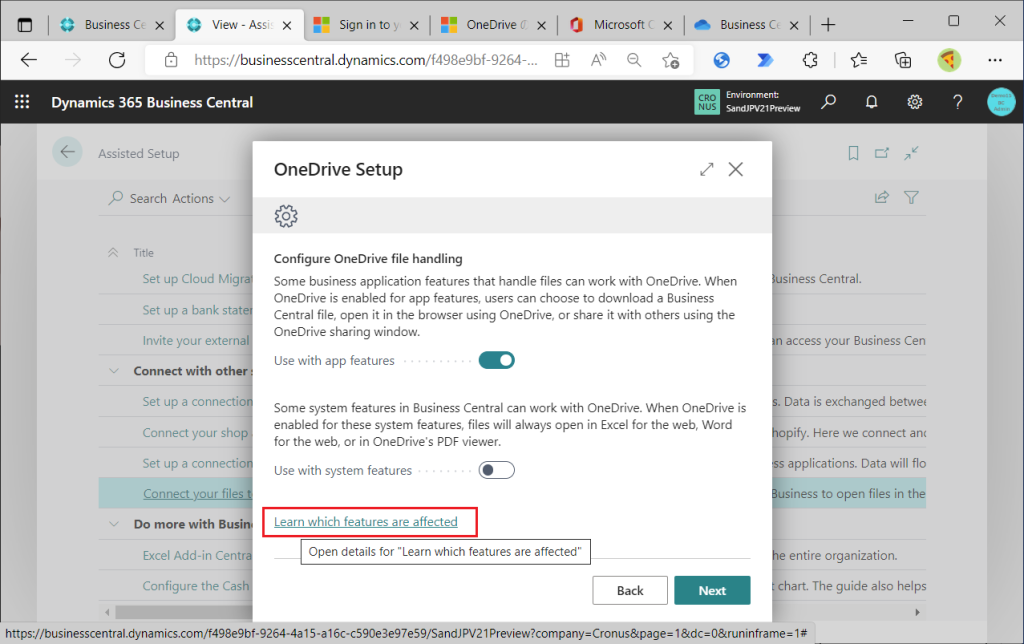Open the filter pane on Assisted Setup
Screen dimensions: 1024x644
[911, 197]
